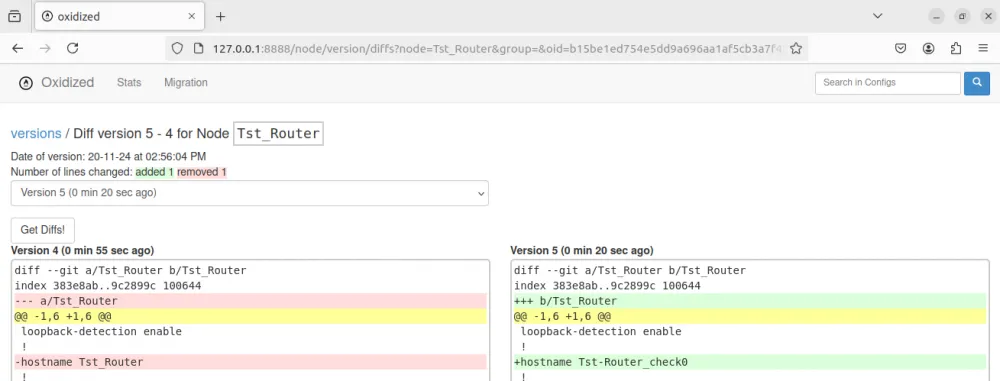This screenshot has height=381, width=1000.
Task: Go forward one page
Action: coord(45,49)
